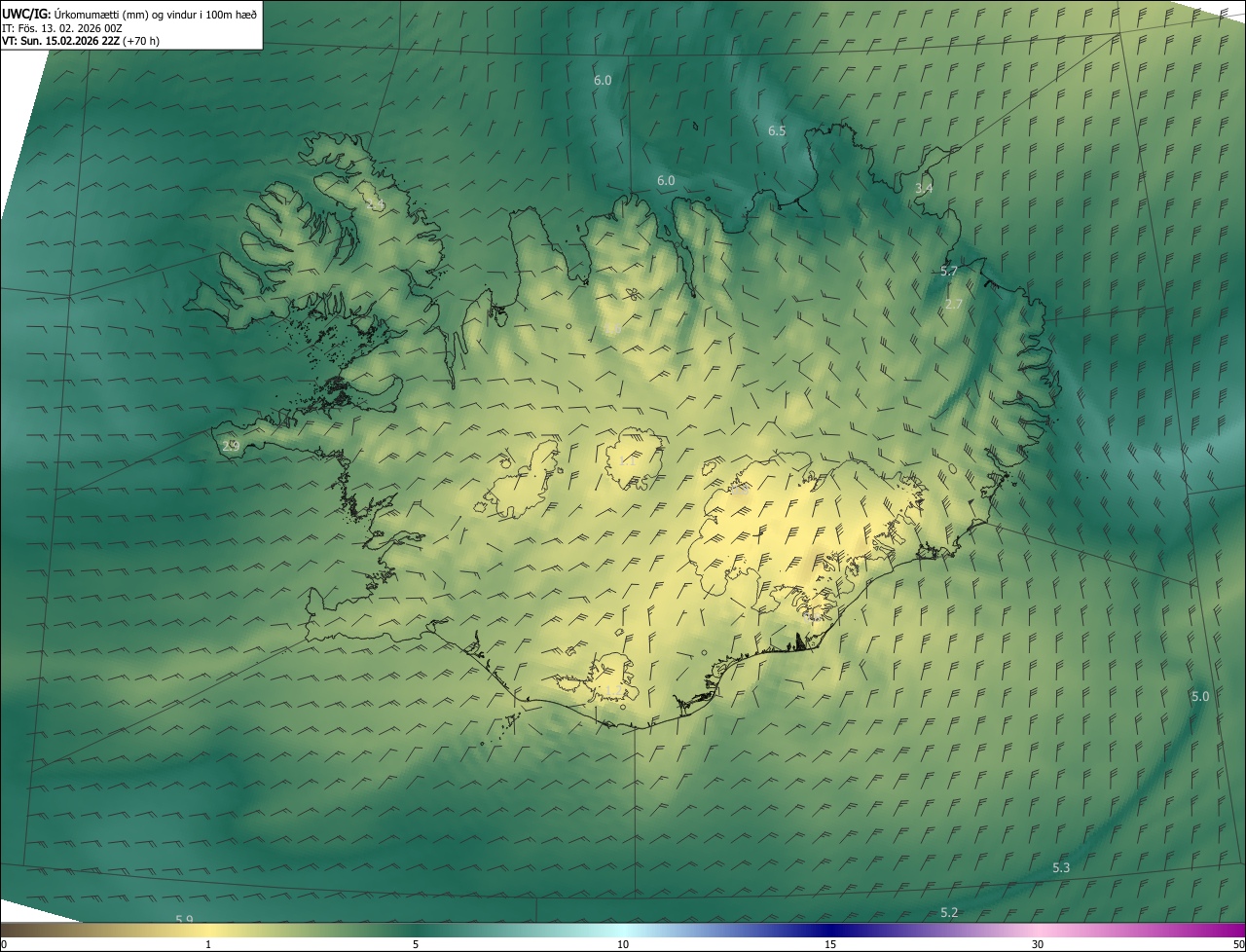Click the 5.3 value label on the map
Image resolution: width=1246 pixels, height=952 pixels.
[1061, 867]
